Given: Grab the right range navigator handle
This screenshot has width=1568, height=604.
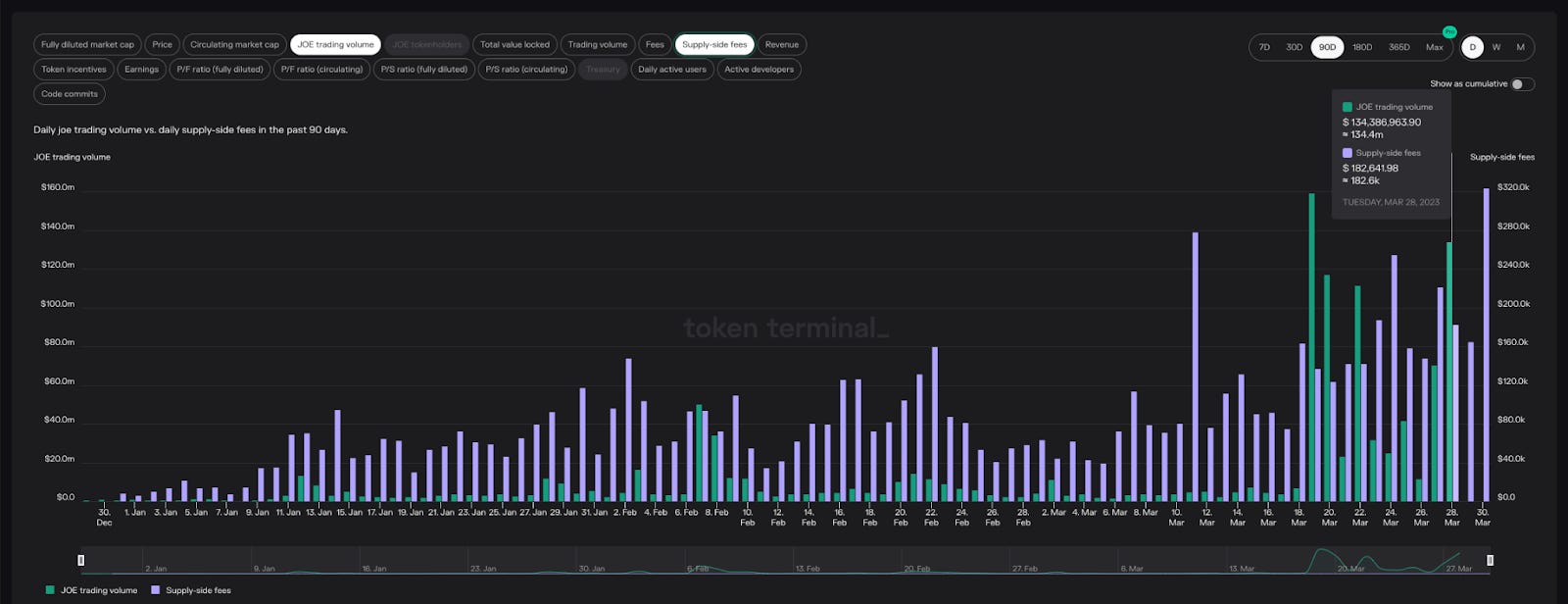Looking at the screenshot, I should click(1490, 560).
